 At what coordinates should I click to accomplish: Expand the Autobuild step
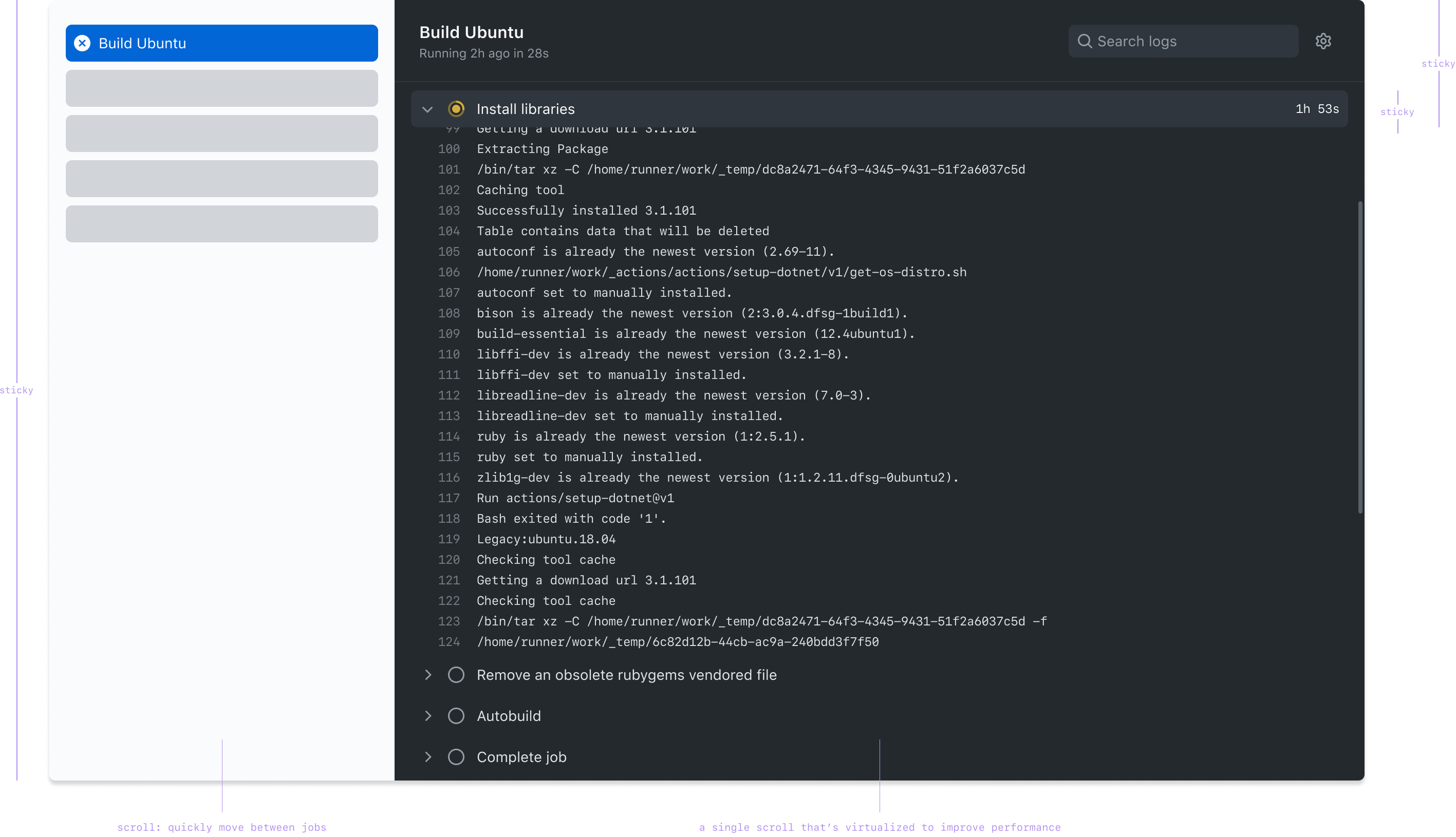click(428, 716)
